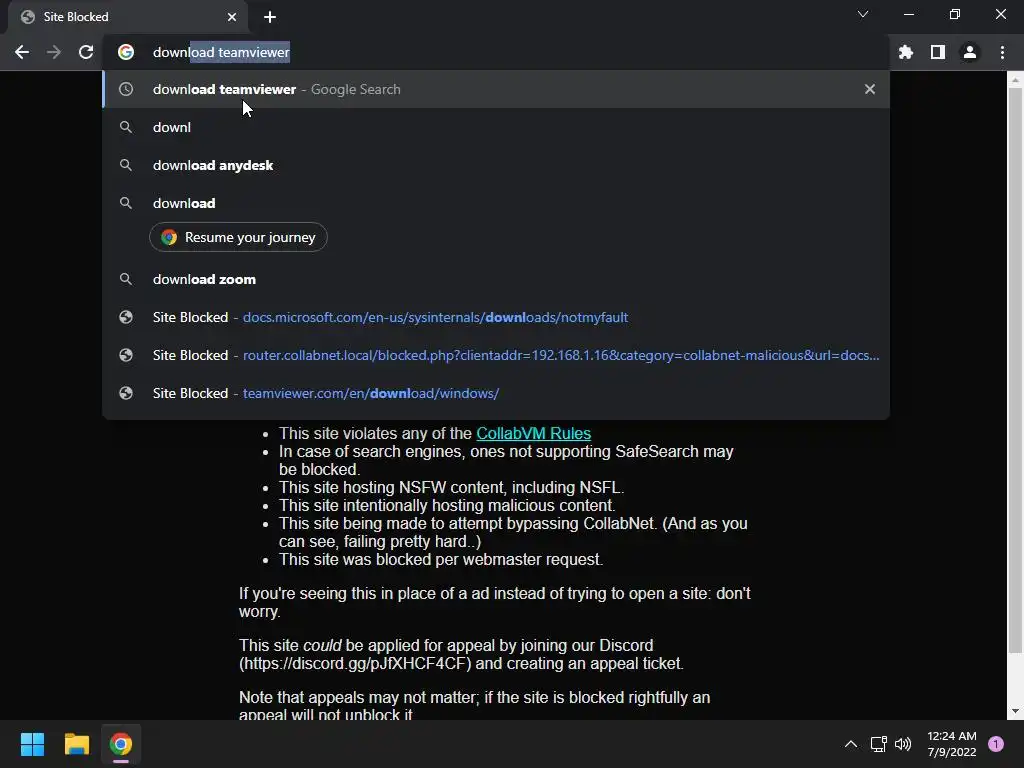
Task: Click Chrome icon in taskbar
Action: (121, 744)
